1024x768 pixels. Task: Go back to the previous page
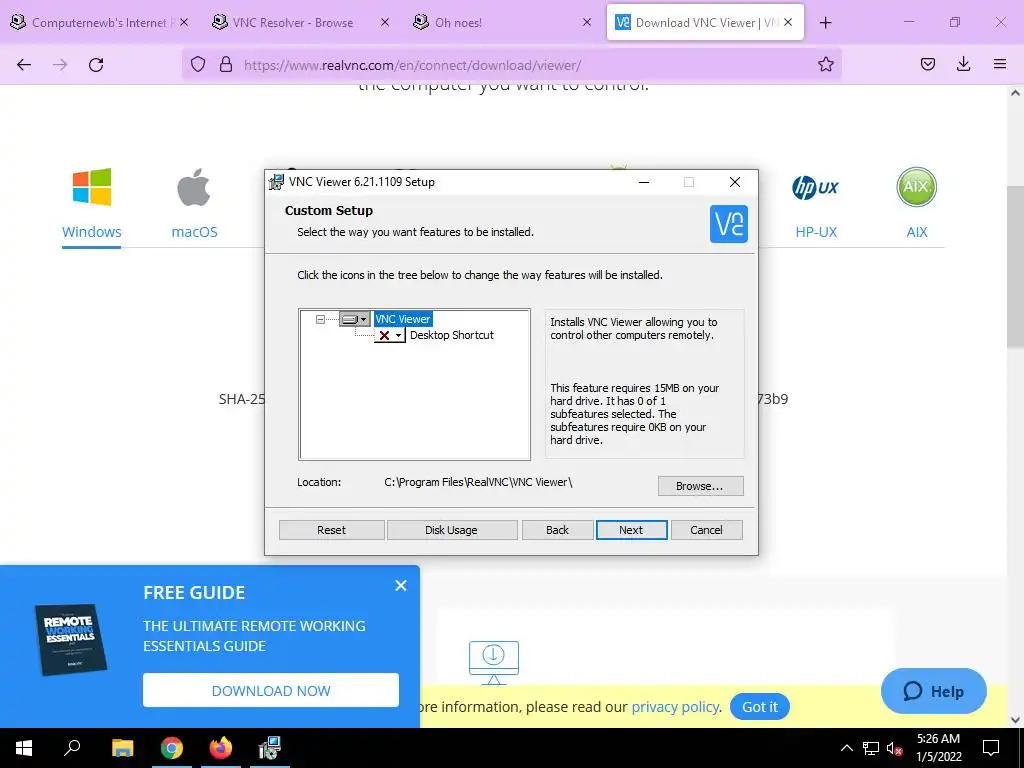point(24,64)
